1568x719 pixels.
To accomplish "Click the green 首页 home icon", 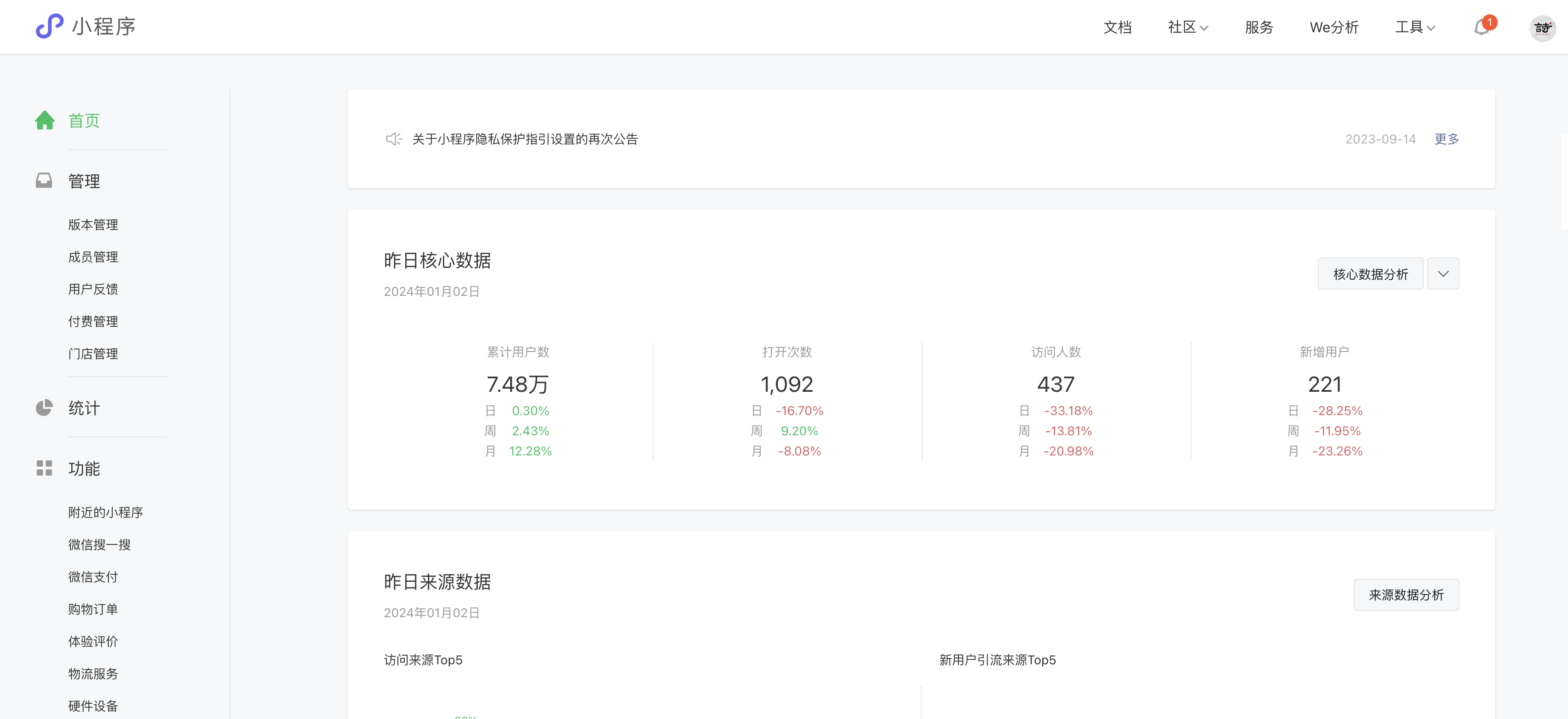I will point(44,121).
